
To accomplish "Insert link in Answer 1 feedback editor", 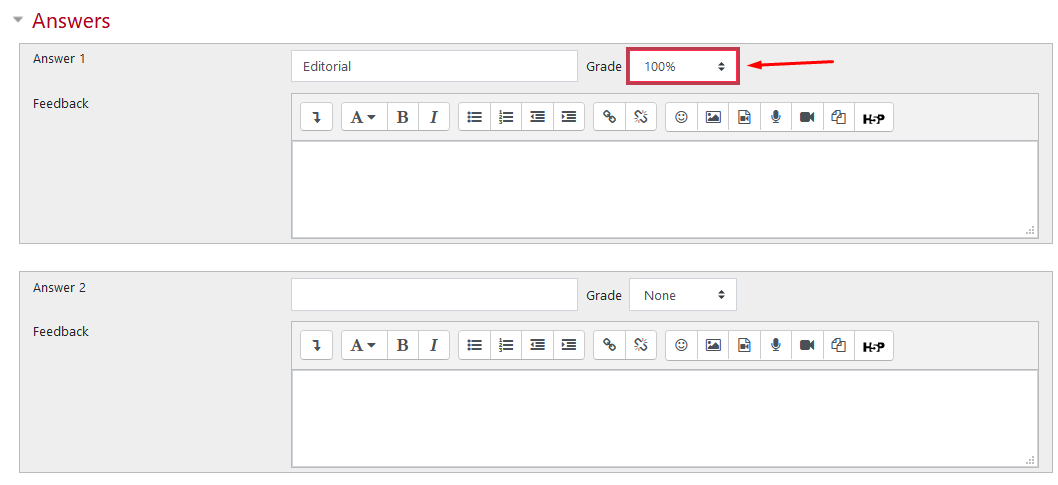I will pyautogui.click(x=609, y=117).
